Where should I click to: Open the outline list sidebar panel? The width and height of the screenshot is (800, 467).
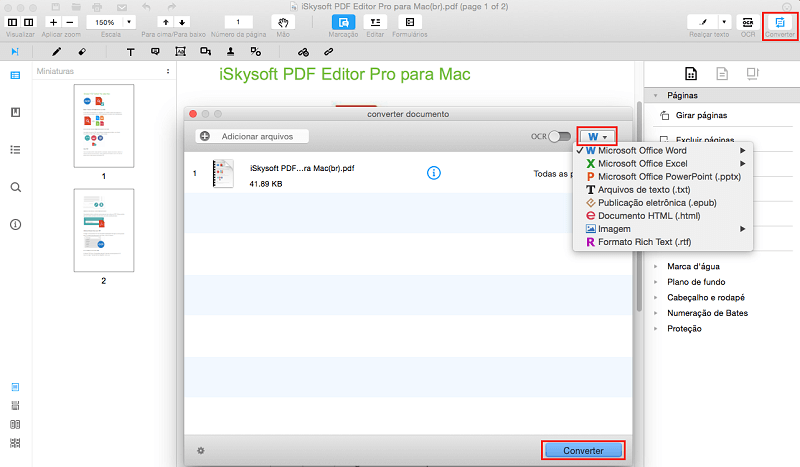(x=15, y=150)
